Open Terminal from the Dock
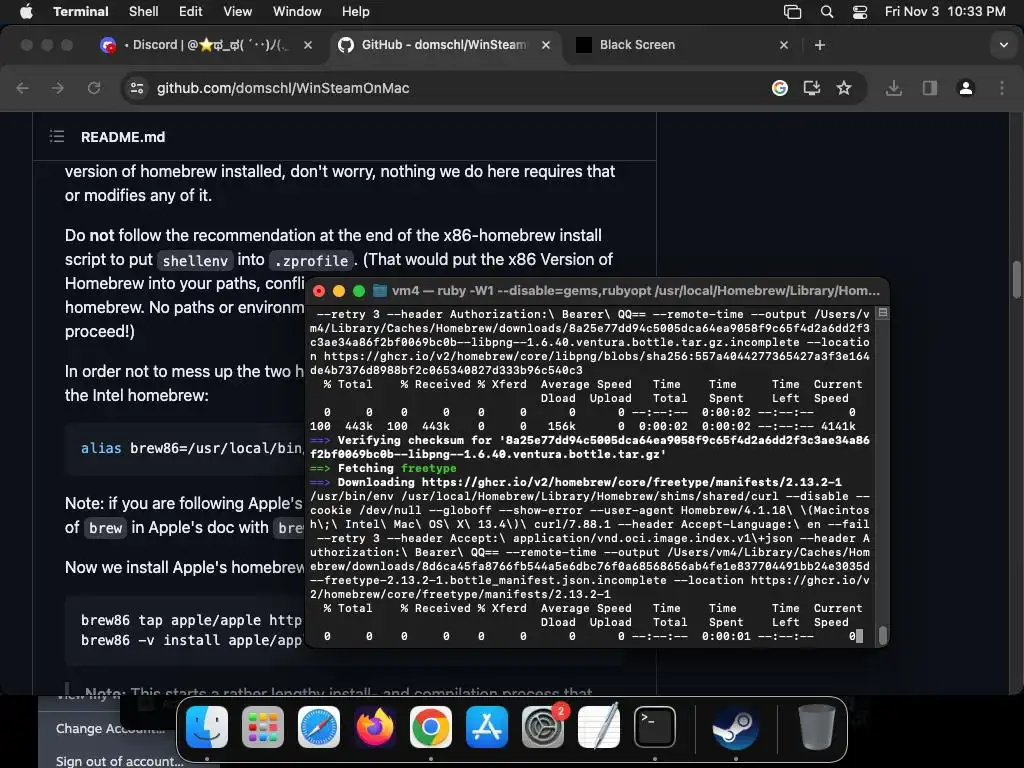The width and height of the screenshot is (1024, 768). [655, 727]
